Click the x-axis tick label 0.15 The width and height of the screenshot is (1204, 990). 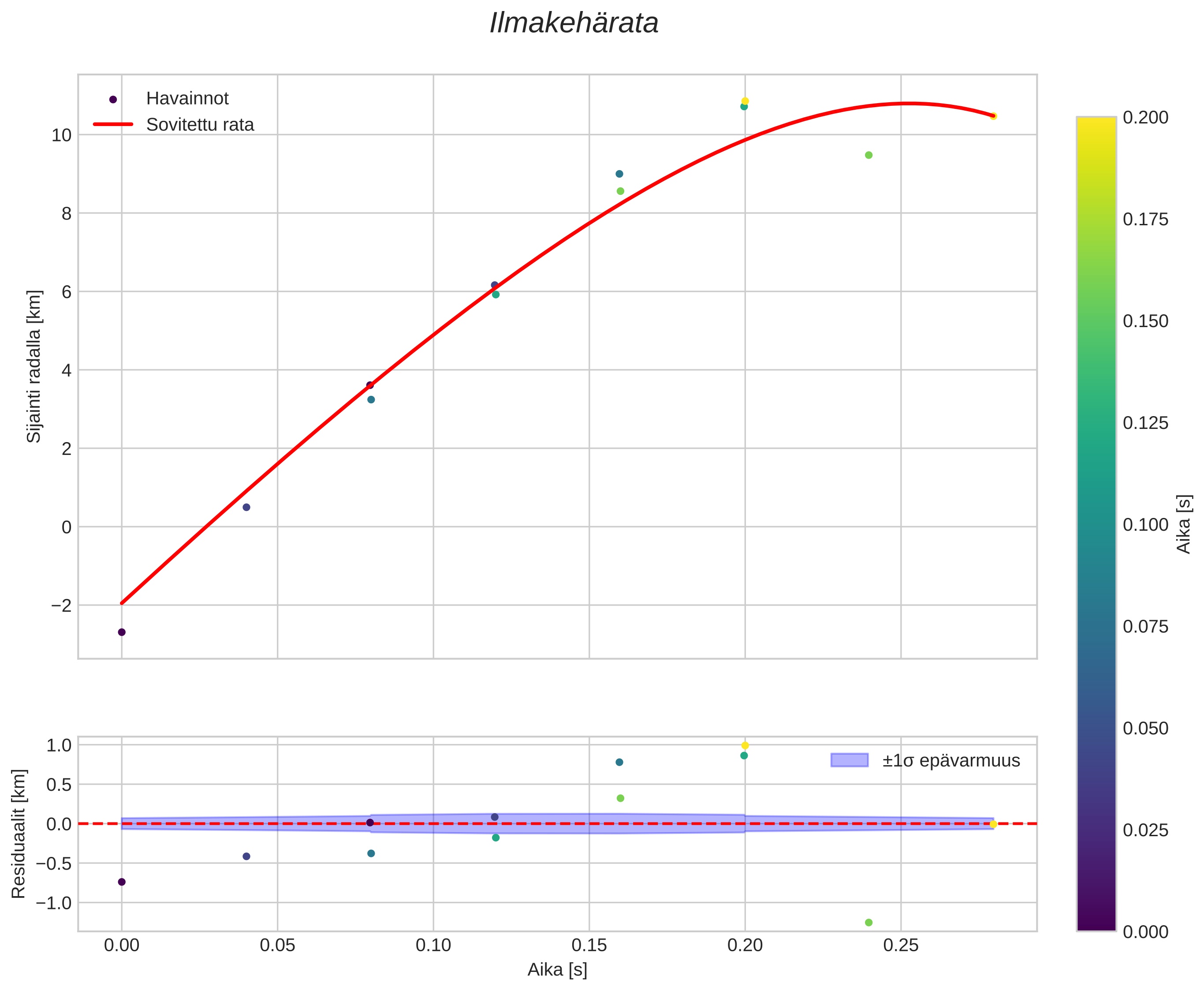tap(589, 945)
